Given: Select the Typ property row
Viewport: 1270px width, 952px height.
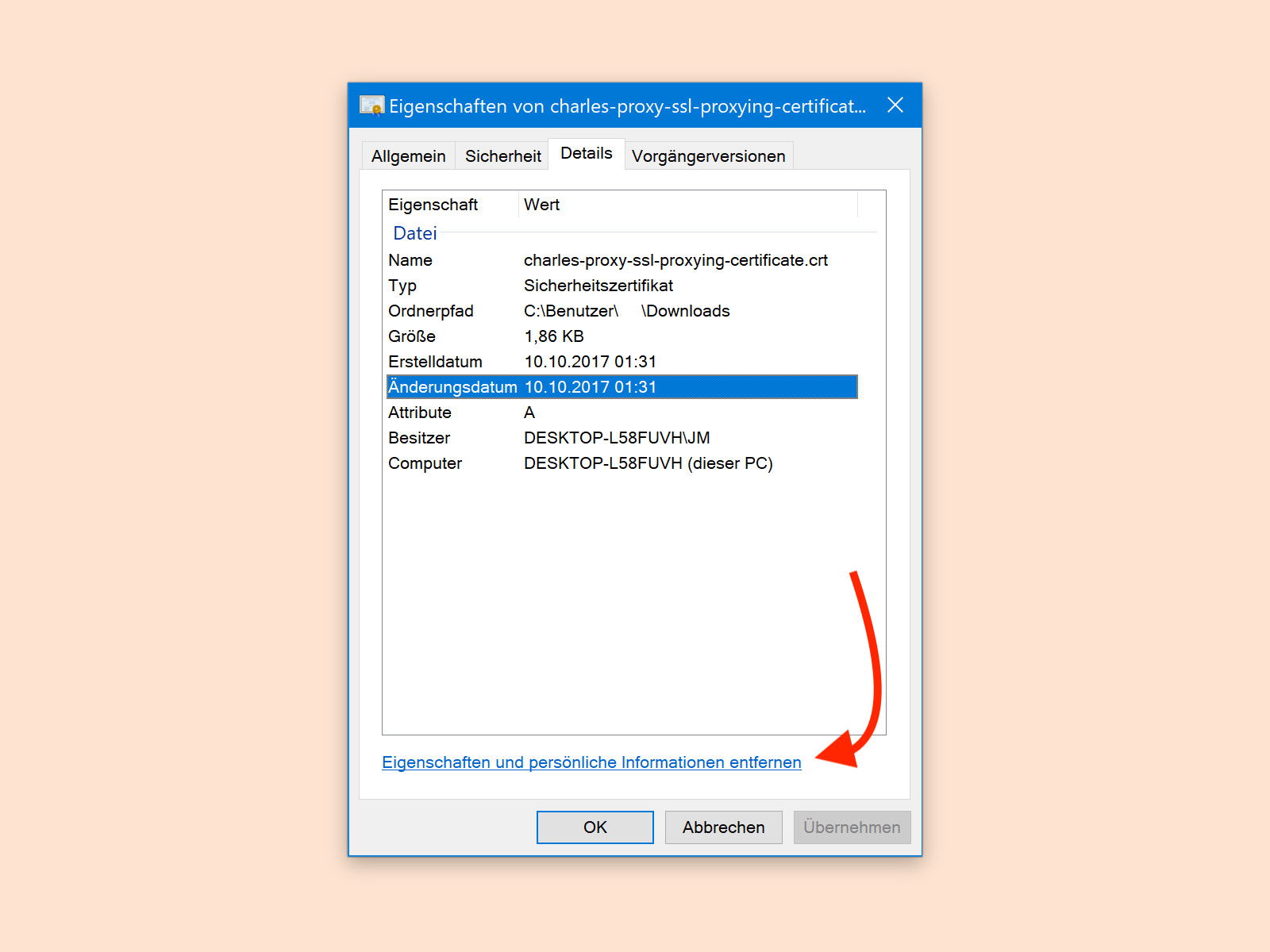Looking at the screenshot, I should pyautogui.click(x=622, y=286).
